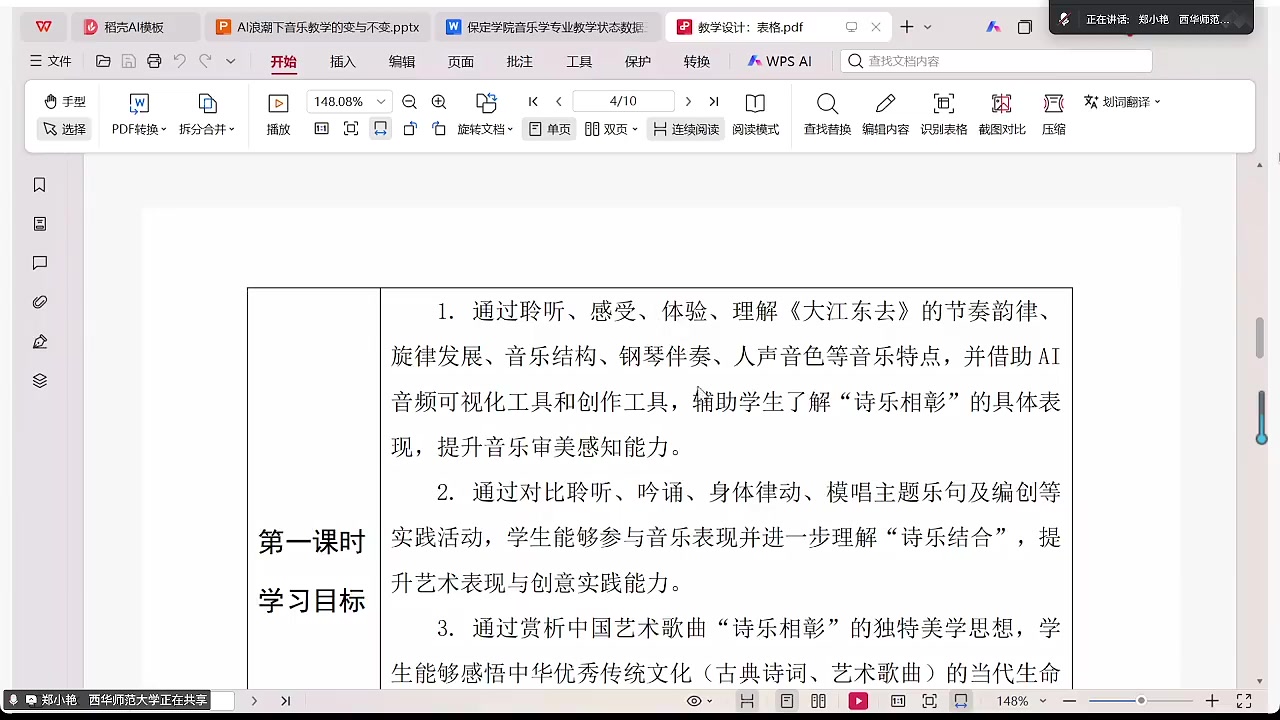Screen dimensions: 1280x720
Task: Open the WPS AI assistant
Action: pos(780,62)
